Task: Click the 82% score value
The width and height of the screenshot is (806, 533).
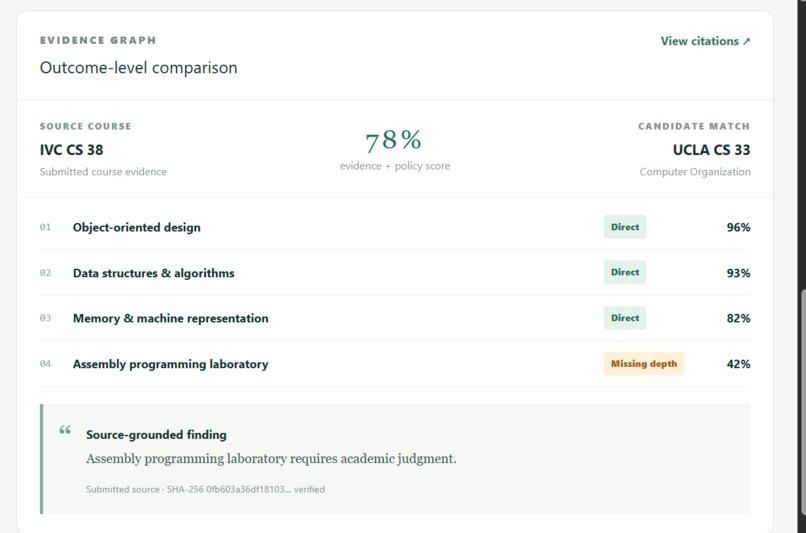Action: pyautogui.click(x=738, y=318)
